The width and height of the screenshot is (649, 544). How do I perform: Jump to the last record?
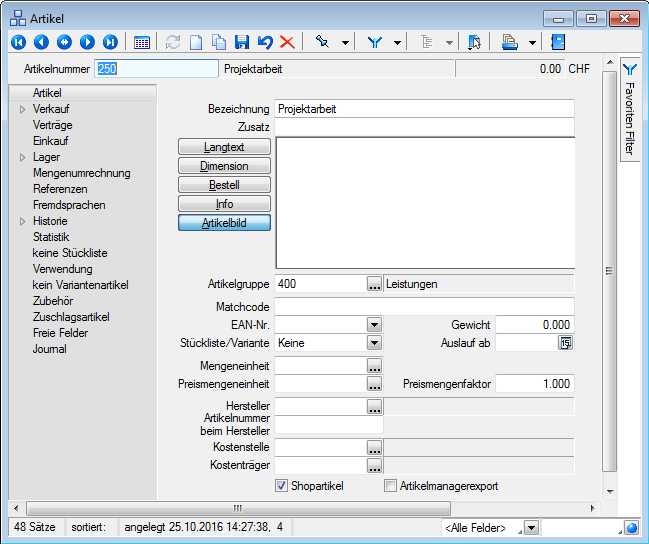[110, 42]
